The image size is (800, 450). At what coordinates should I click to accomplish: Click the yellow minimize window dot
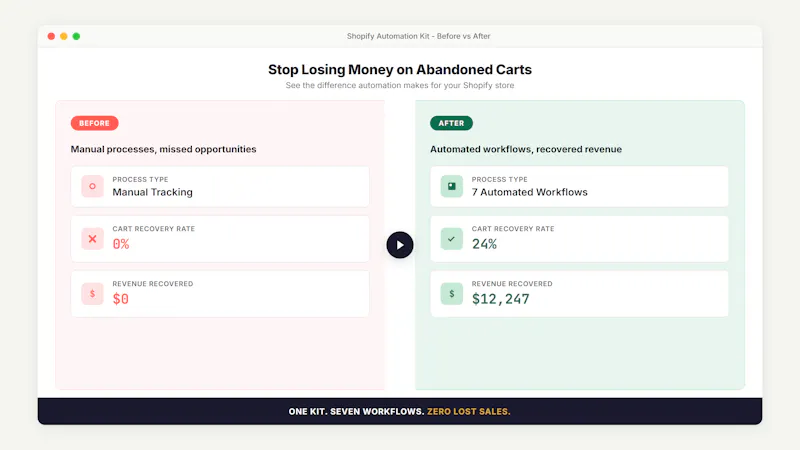(x=64, y=36)
